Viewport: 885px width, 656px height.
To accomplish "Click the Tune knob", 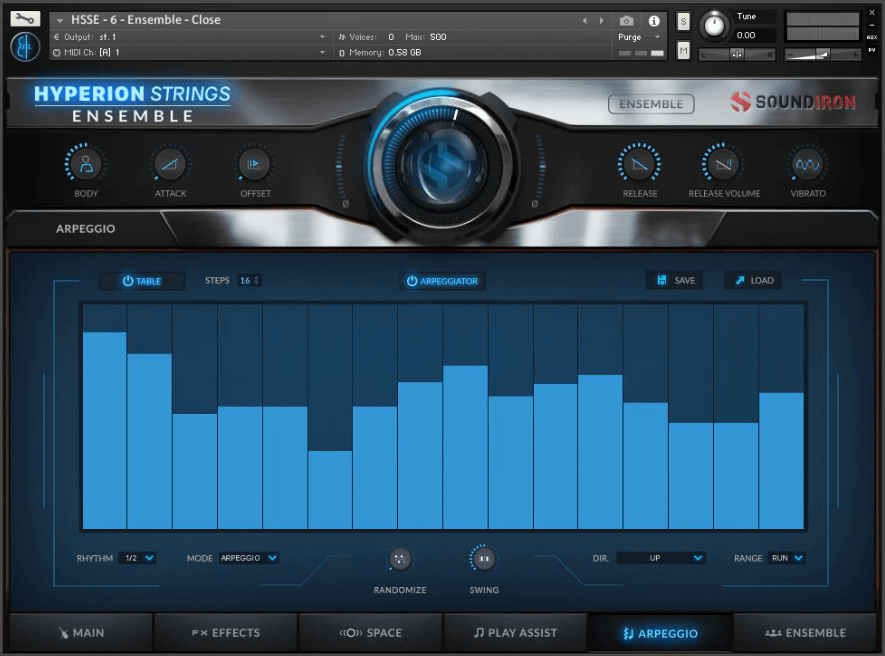I will (714, 26).
